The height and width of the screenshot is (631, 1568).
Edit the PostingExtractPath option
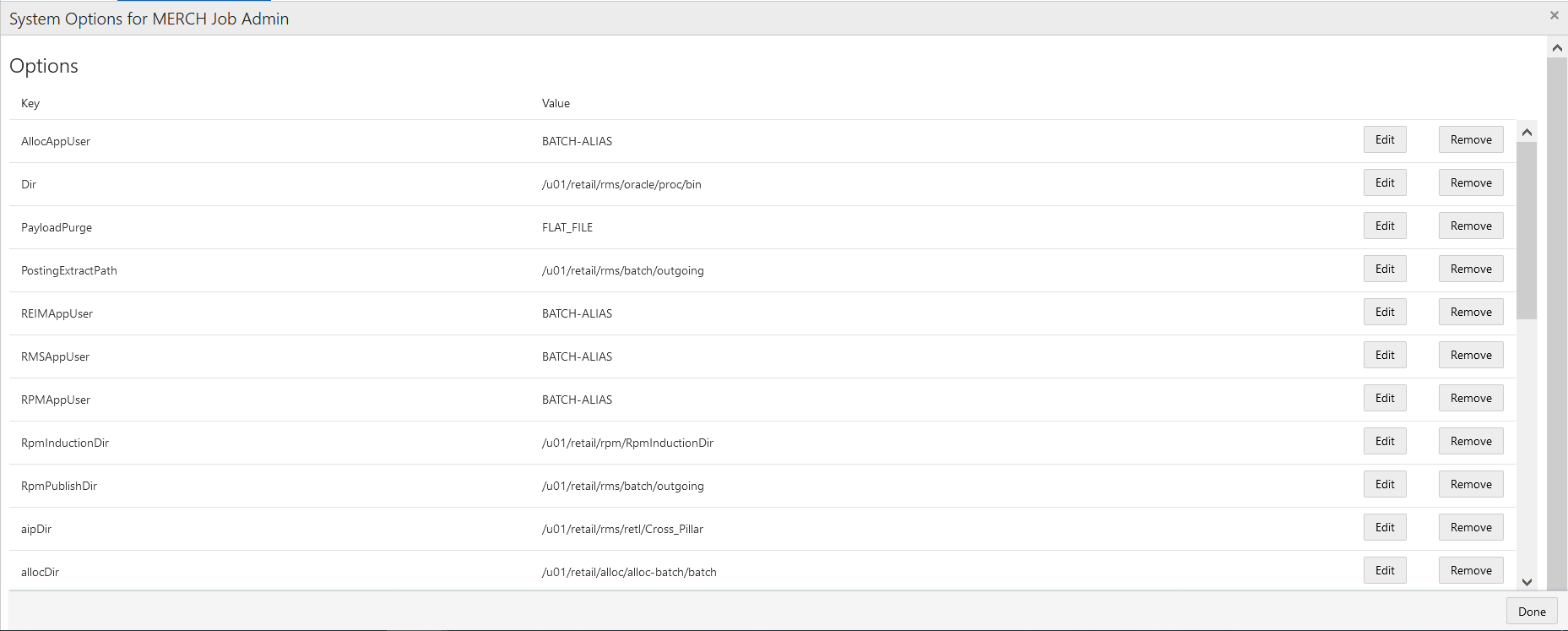pos(1385,269)
